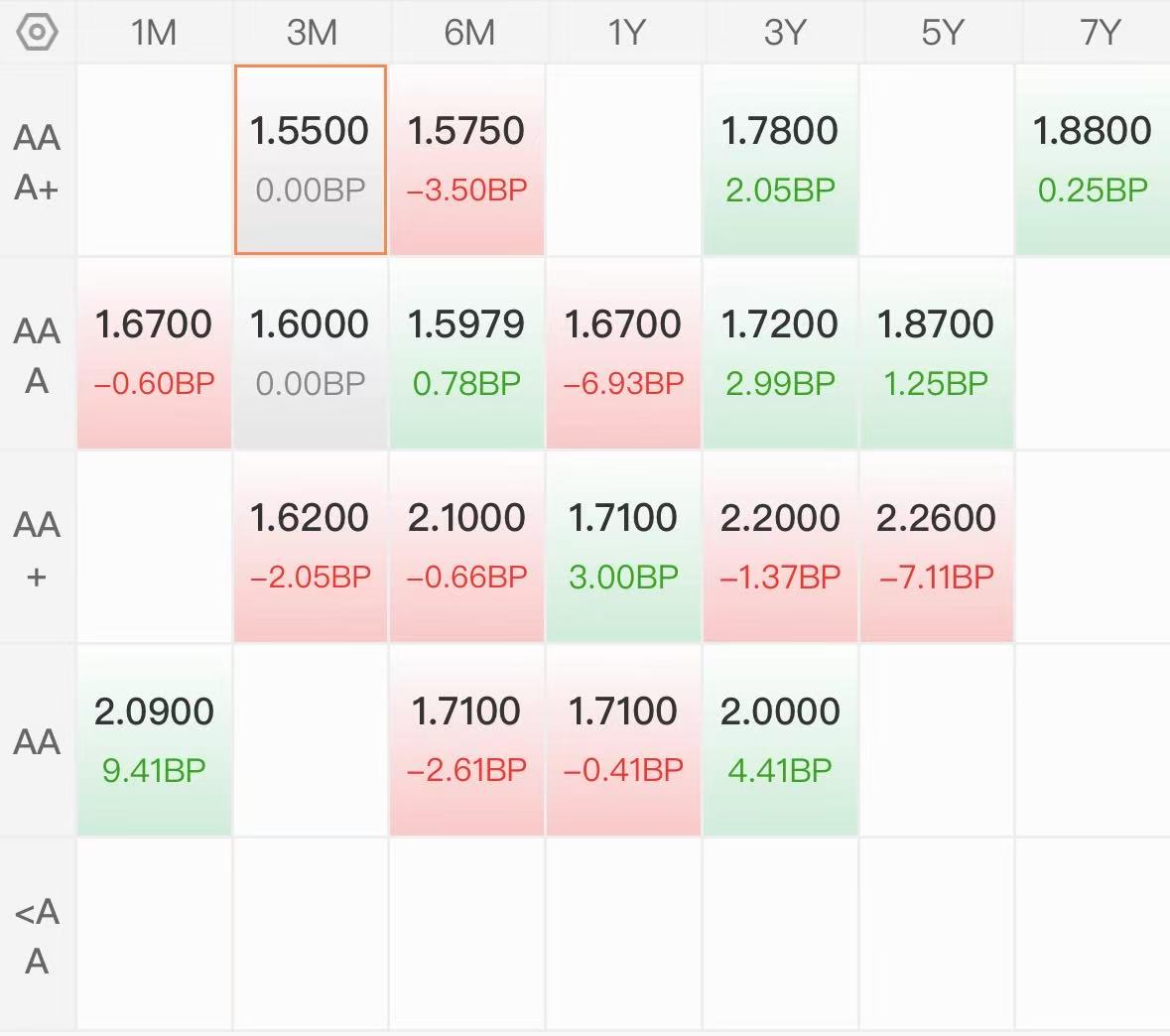Open the AAA+ 7Y cell showing 1.8800
This screenshot has width=1170, height=1036.
click(1093, 160)
